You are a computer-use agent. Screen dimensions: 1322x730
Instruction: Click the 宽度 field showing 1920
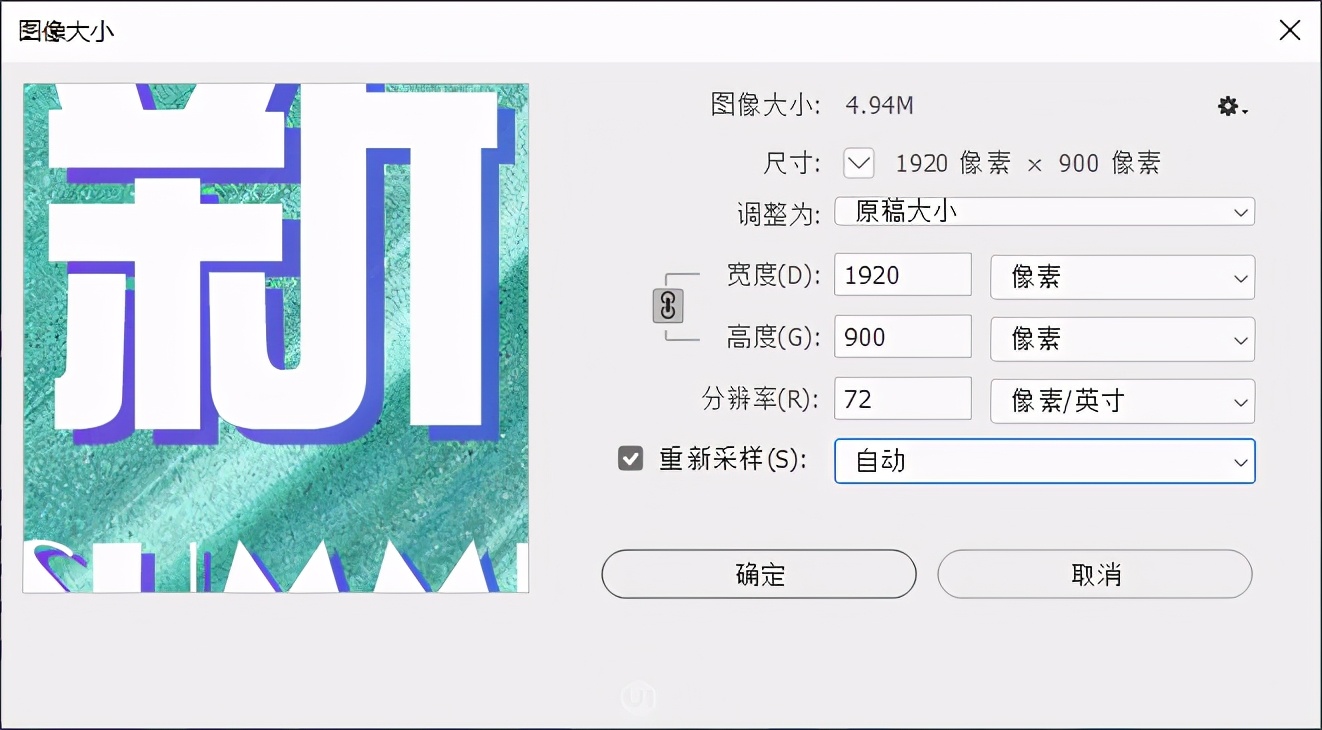coord(902,276)
